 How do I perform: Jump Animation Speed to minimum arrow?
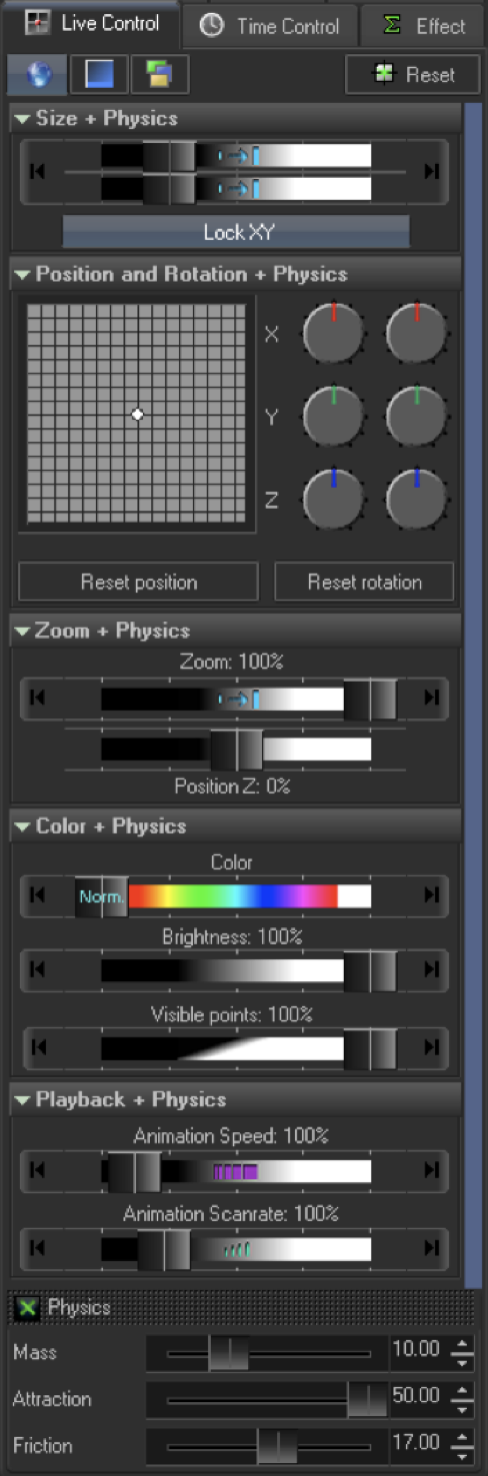pos(38,1170)
